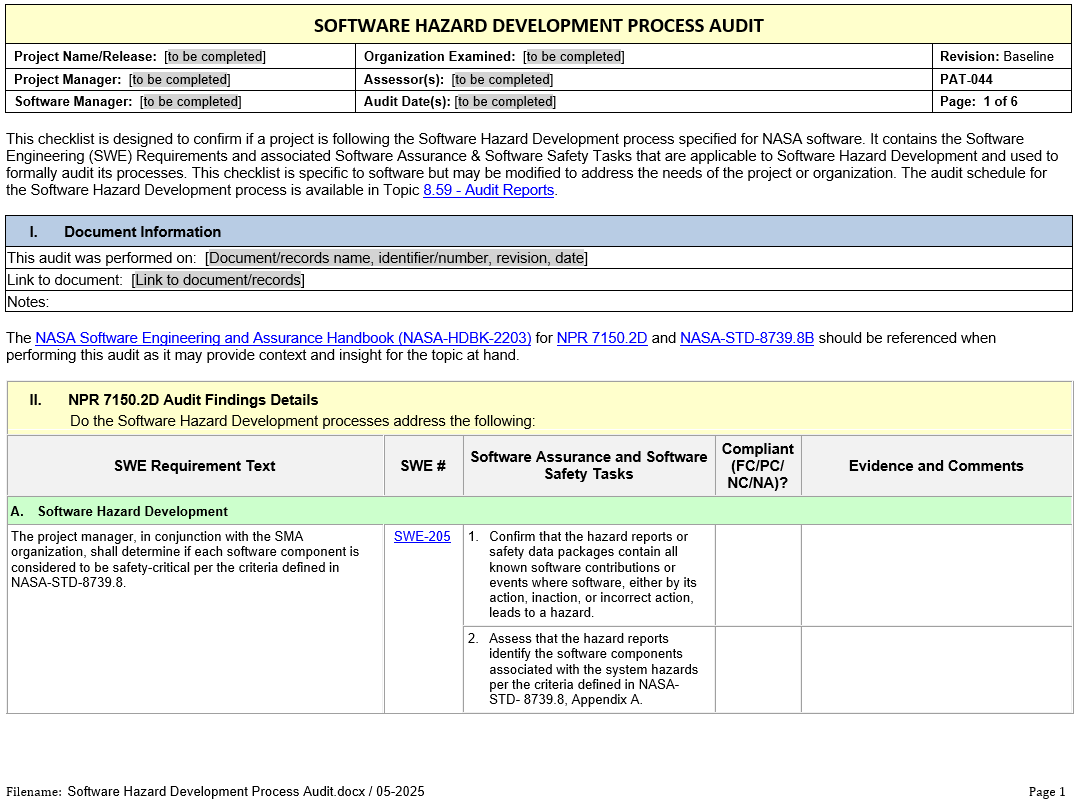Click the Compliant cell for task 1
The height and width of the screenshot is (801, 1076).
click(x=758, y=575)
